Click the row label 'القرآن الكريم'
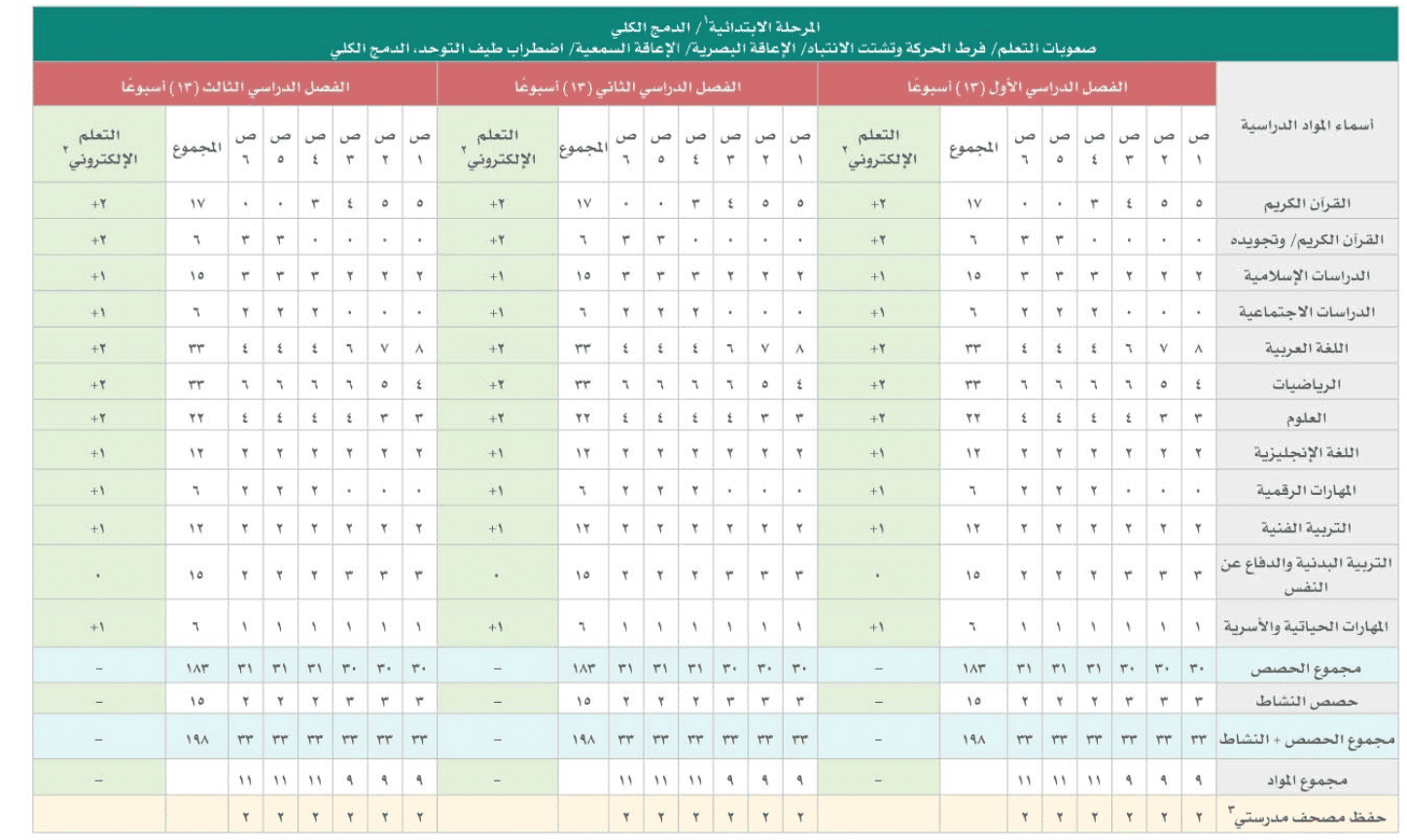Screen dimensions: 1407x840 1307,204
